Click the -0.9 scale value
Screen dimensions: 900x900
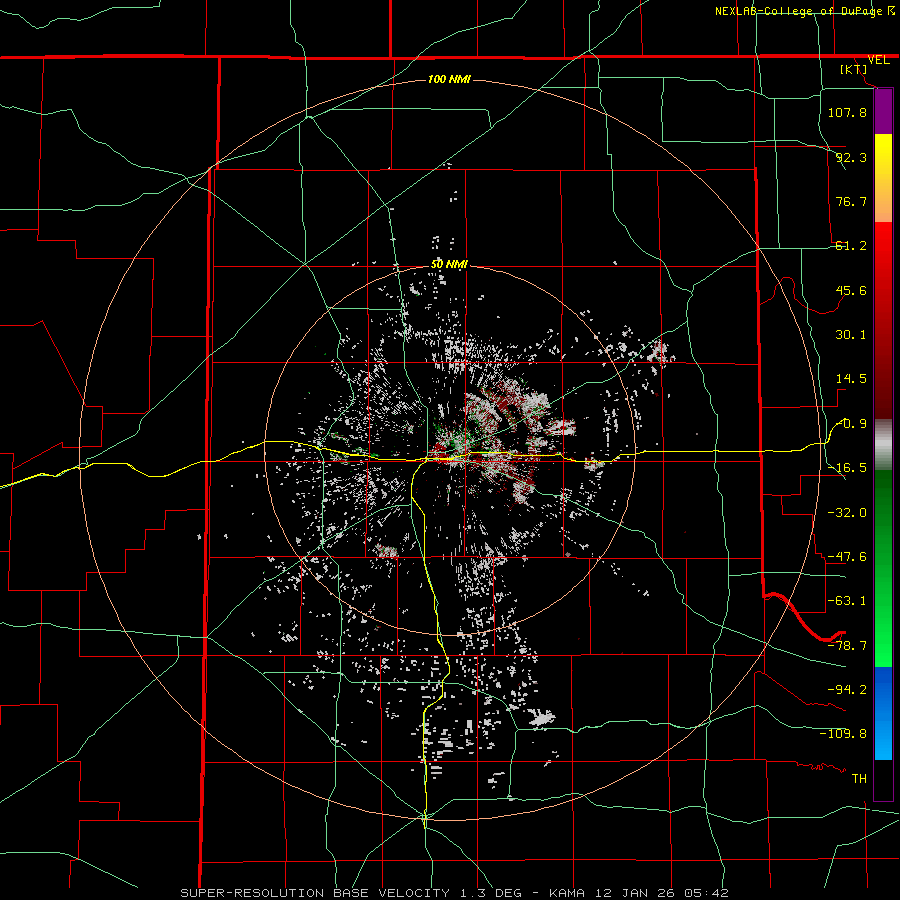click(x=852, y=424)
